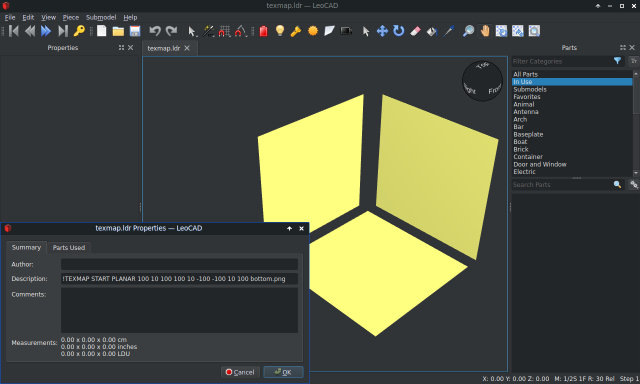Open the Edit menu

pyautogui.click(x=28, y=18)
